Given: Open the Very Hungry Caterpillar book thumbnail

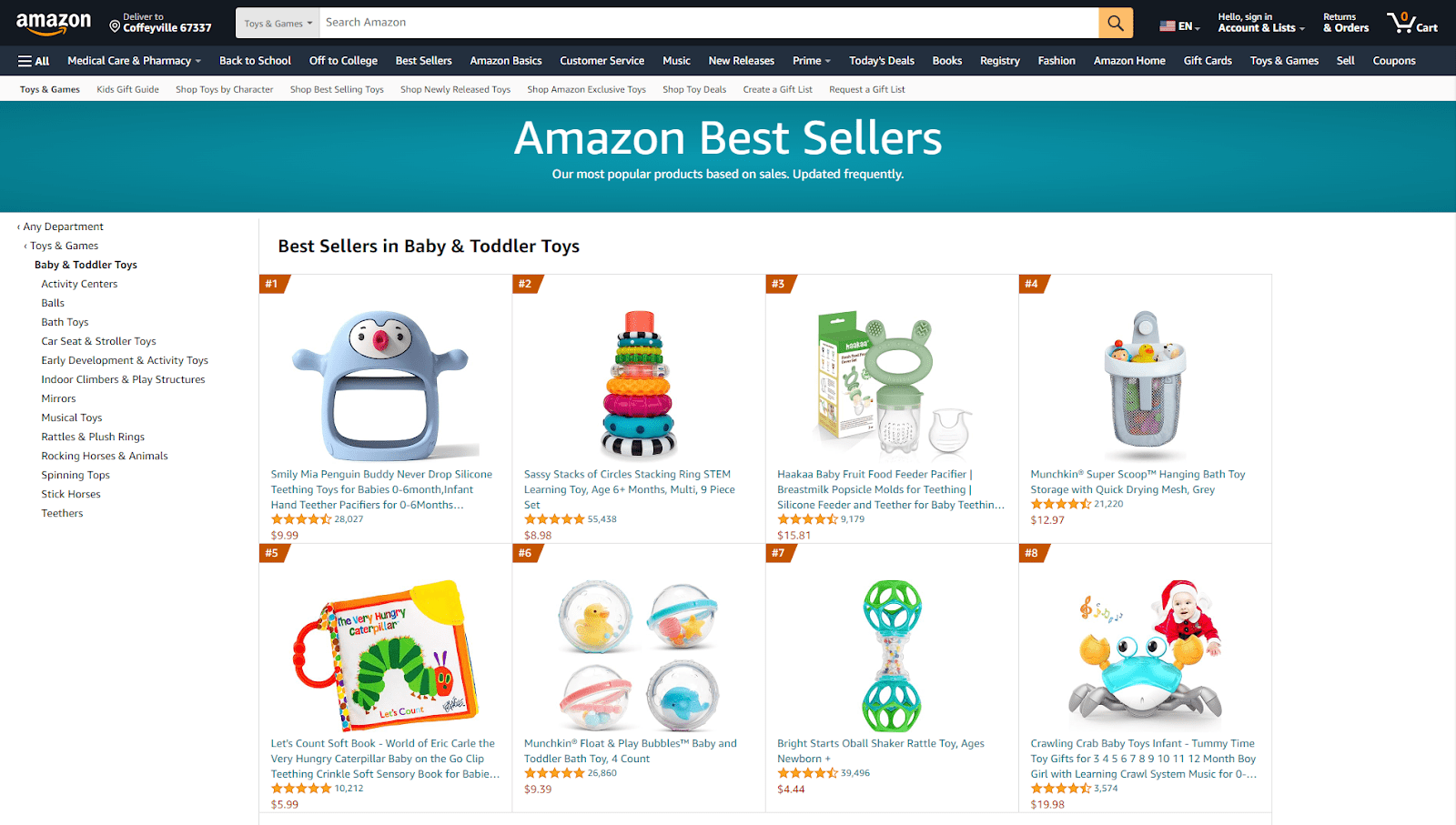Looking at the screenshot, I should point(385,655).
